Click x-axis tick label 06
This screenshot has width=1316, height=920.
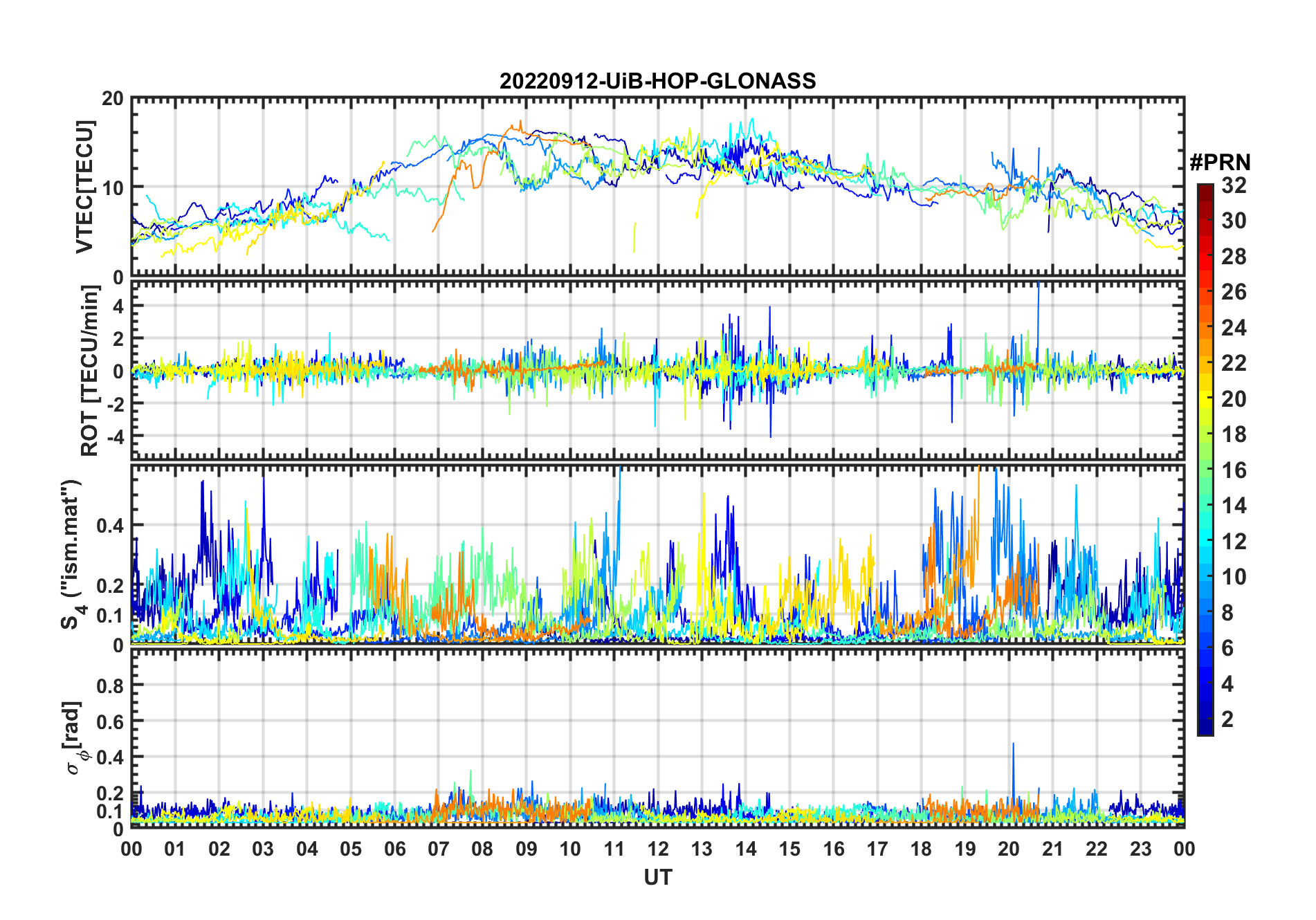pos(394,849)
